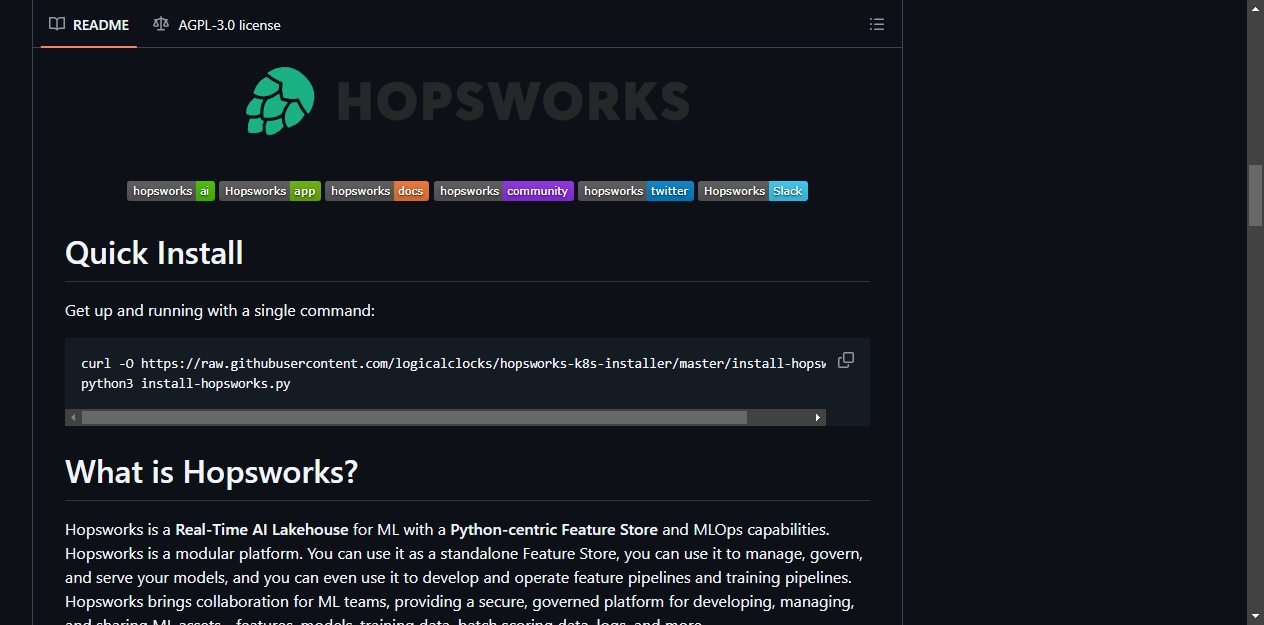
Task: Switch to the AGPL-3.0 license tab
Action: pos(217,24)
